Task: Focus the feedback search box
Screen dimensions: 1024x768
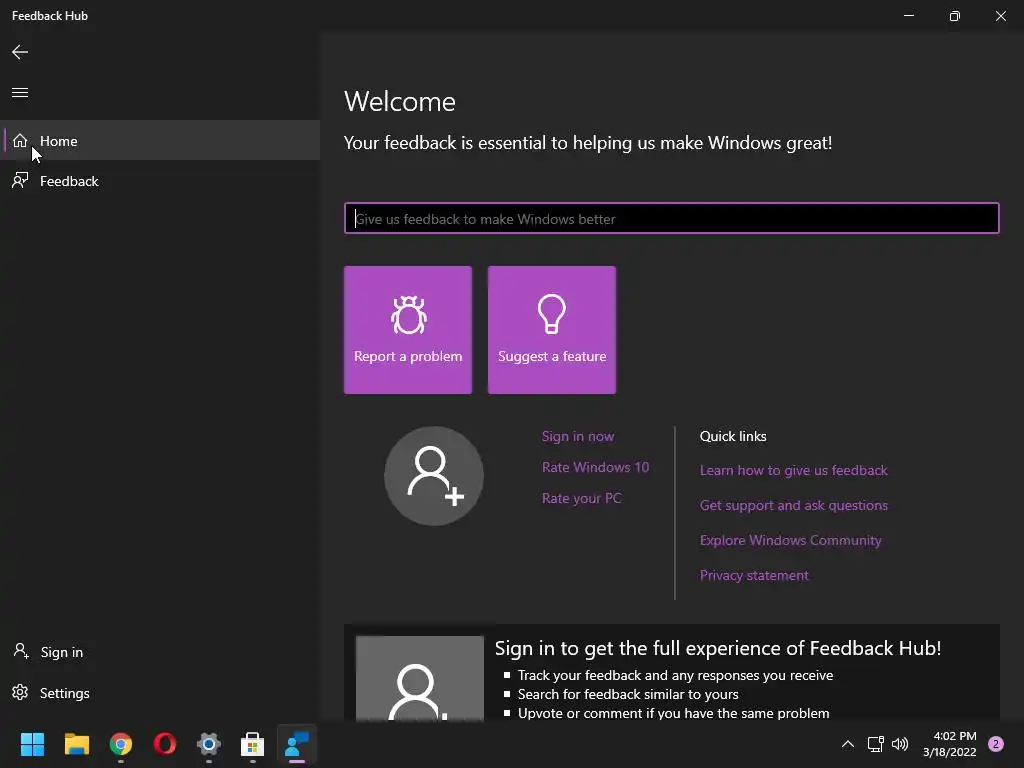Action: (671, 218)
